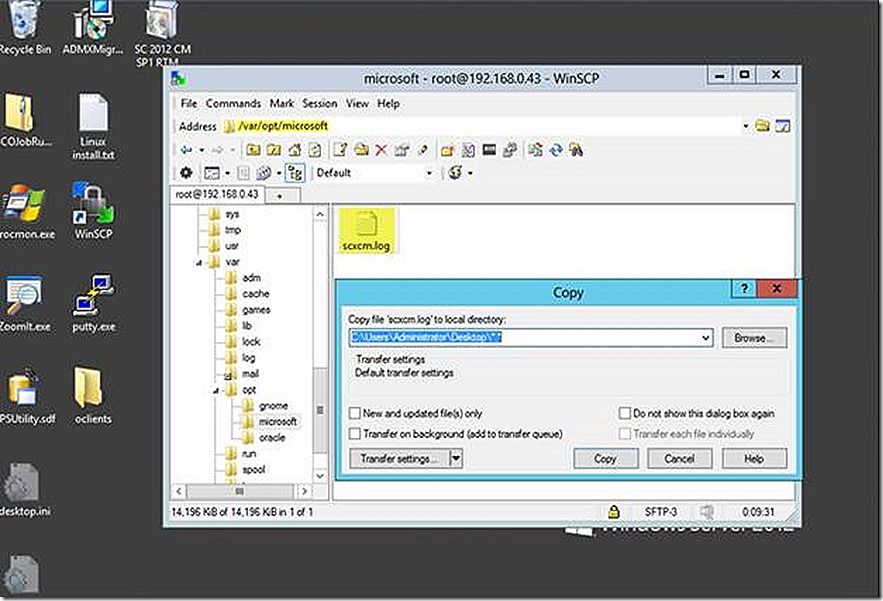Open the Mark menu
Screen dimensions: 883x601
282,104
